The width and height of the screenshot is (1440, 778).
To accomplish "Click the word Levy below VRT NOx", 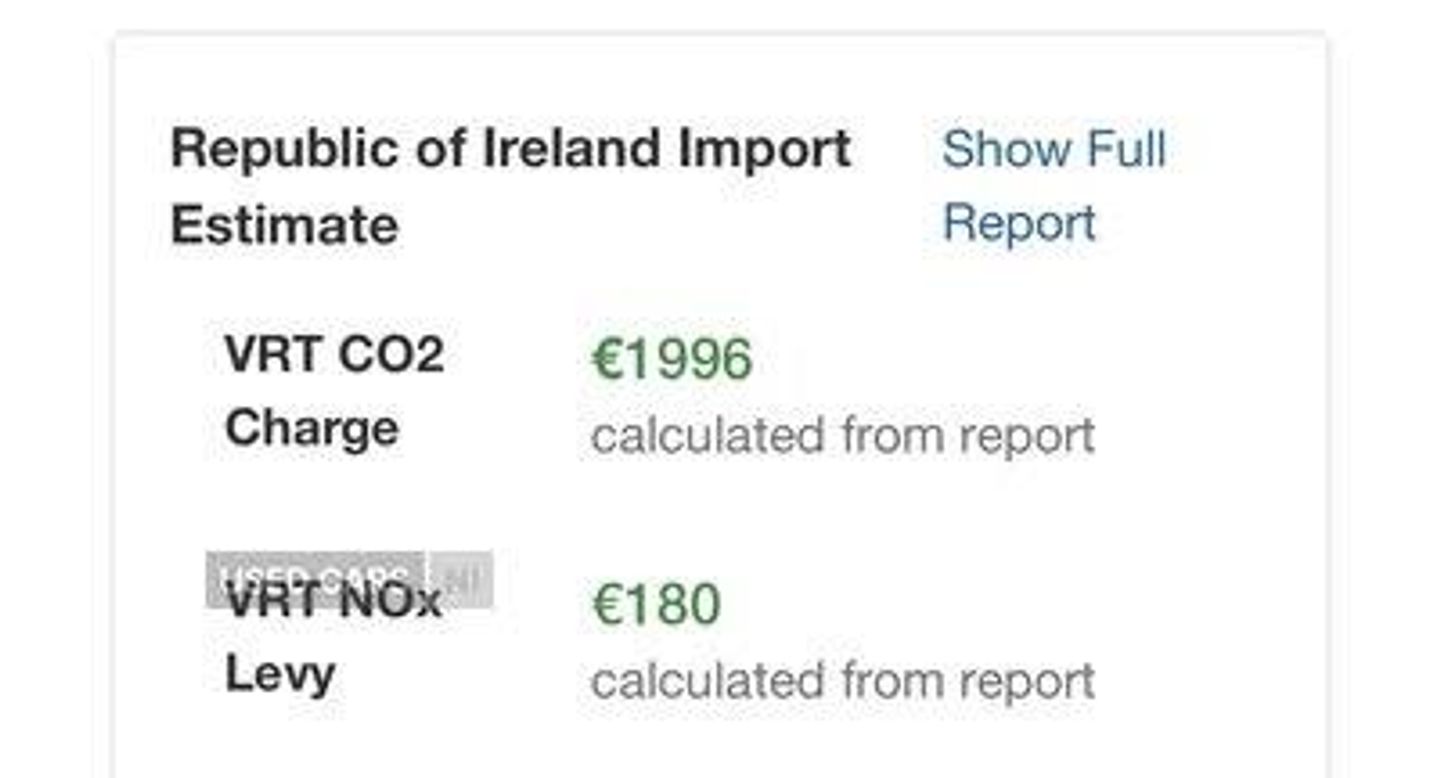I will coord(279,675).
